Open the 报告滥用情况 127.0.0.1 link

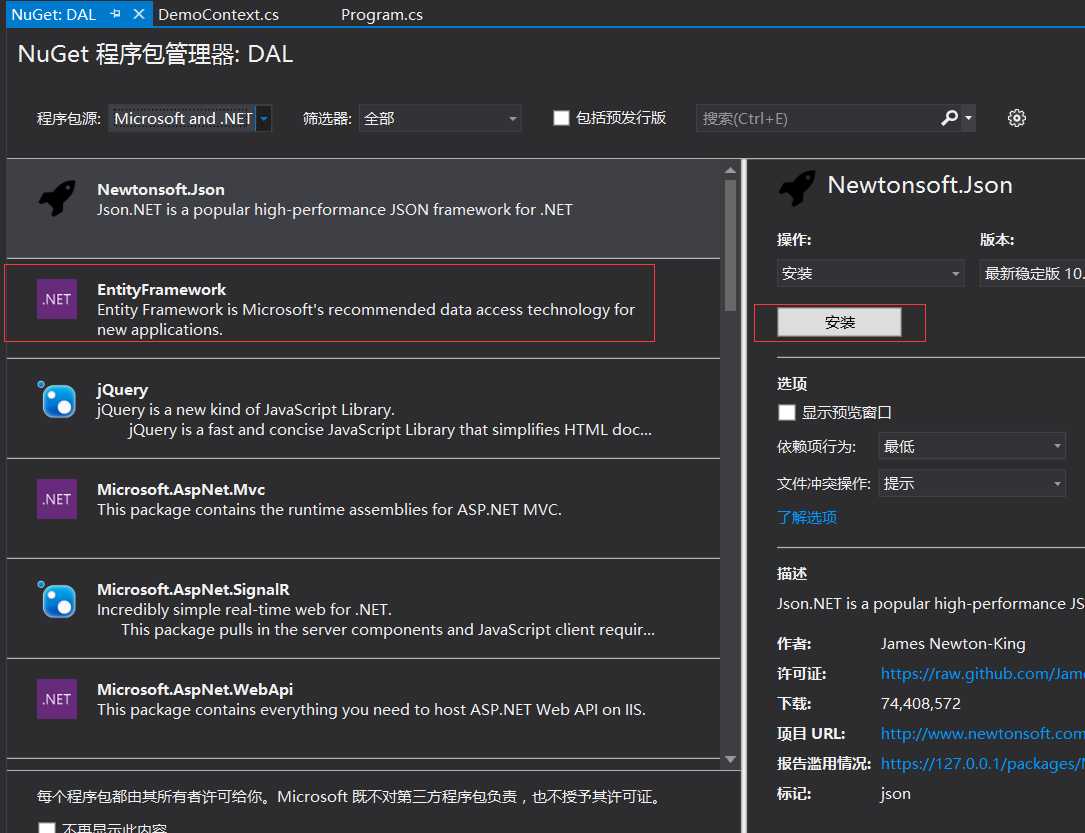(983, 763)
